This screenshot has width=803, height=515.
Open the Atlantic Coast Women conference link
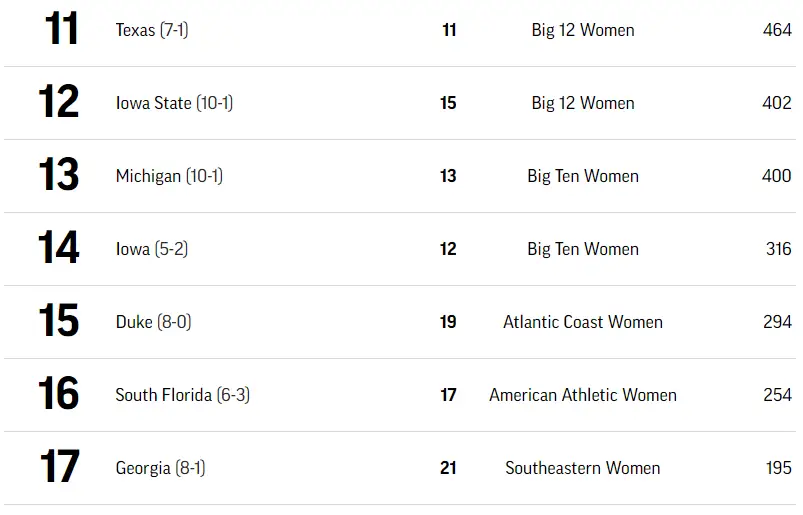point(583,322)
